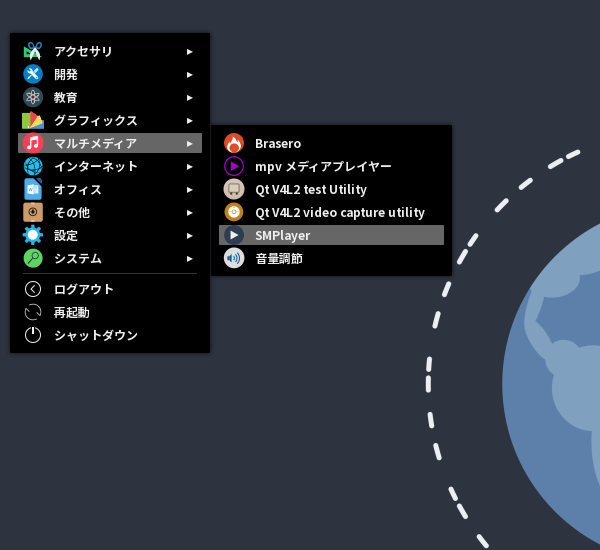Click the SMPlayer play icon
The width and height of the screenshot is (600, 550).
coord(234,235)
